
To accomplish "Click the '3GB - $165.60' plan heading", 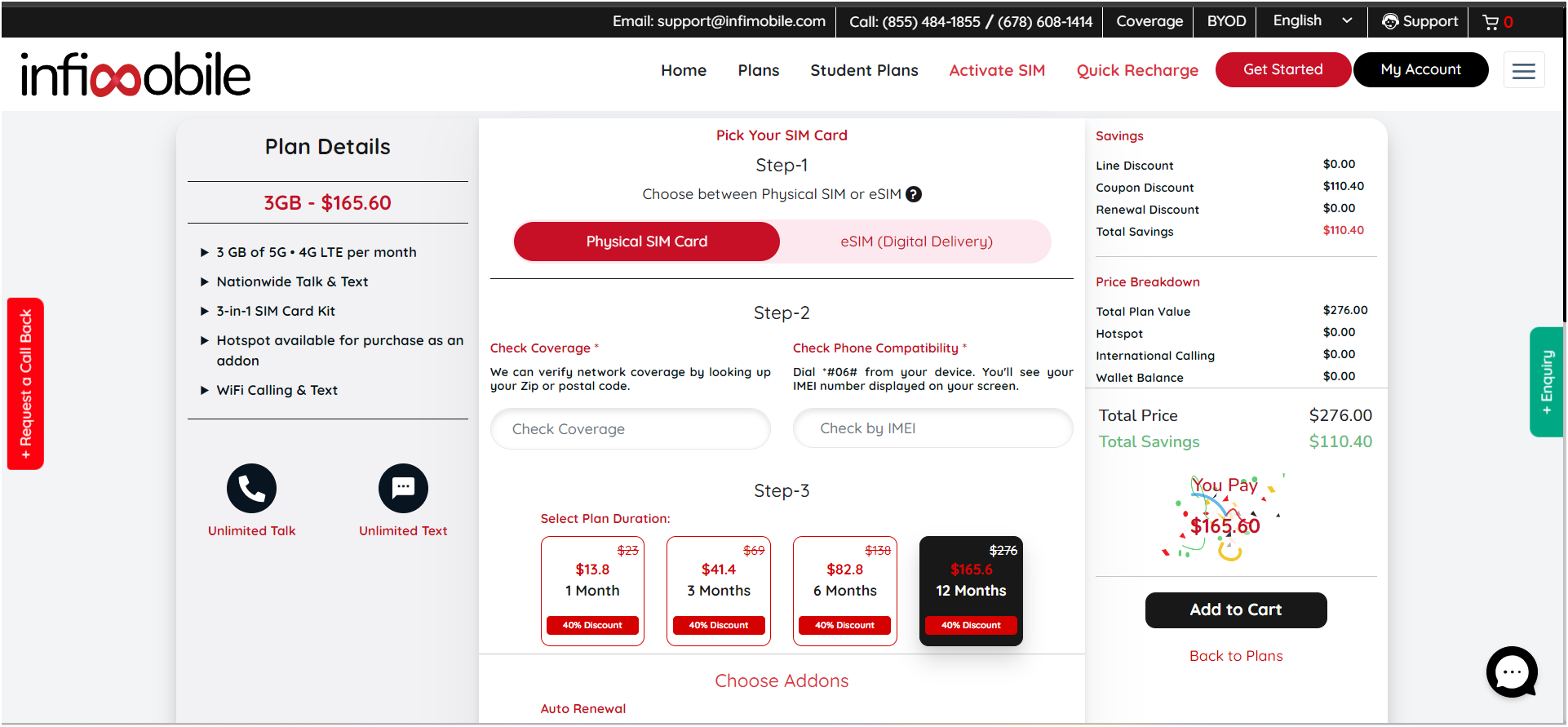I will 327,202.
